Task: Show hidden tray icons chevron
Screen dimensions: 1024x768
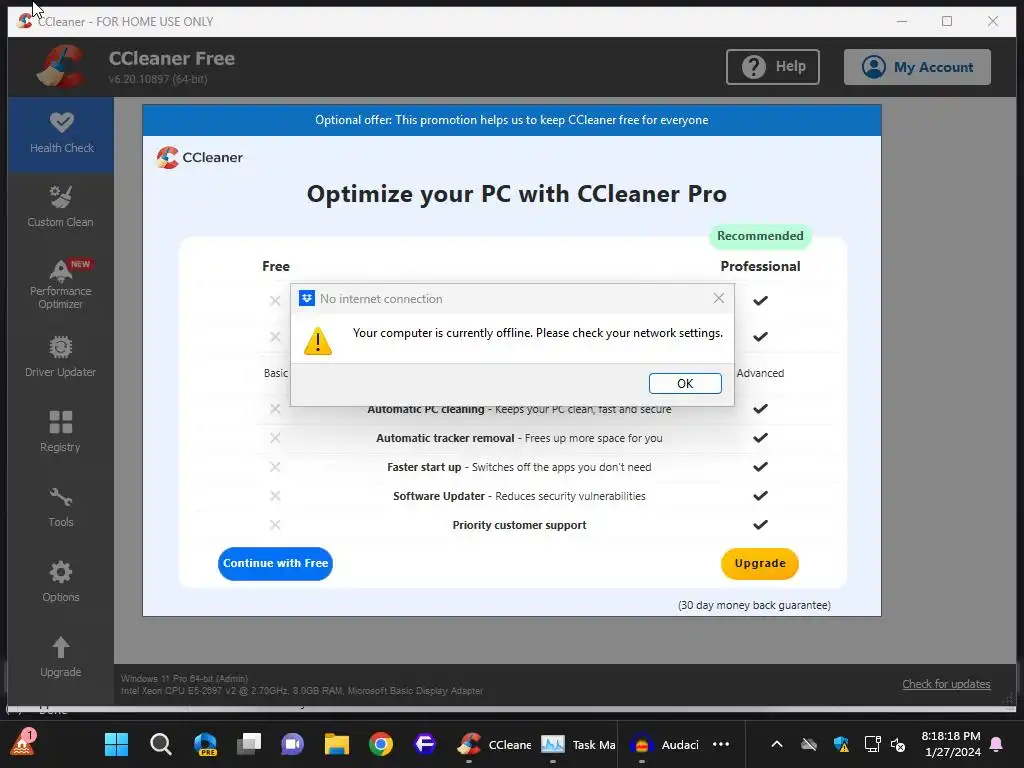Action: [x=776, y=744]
